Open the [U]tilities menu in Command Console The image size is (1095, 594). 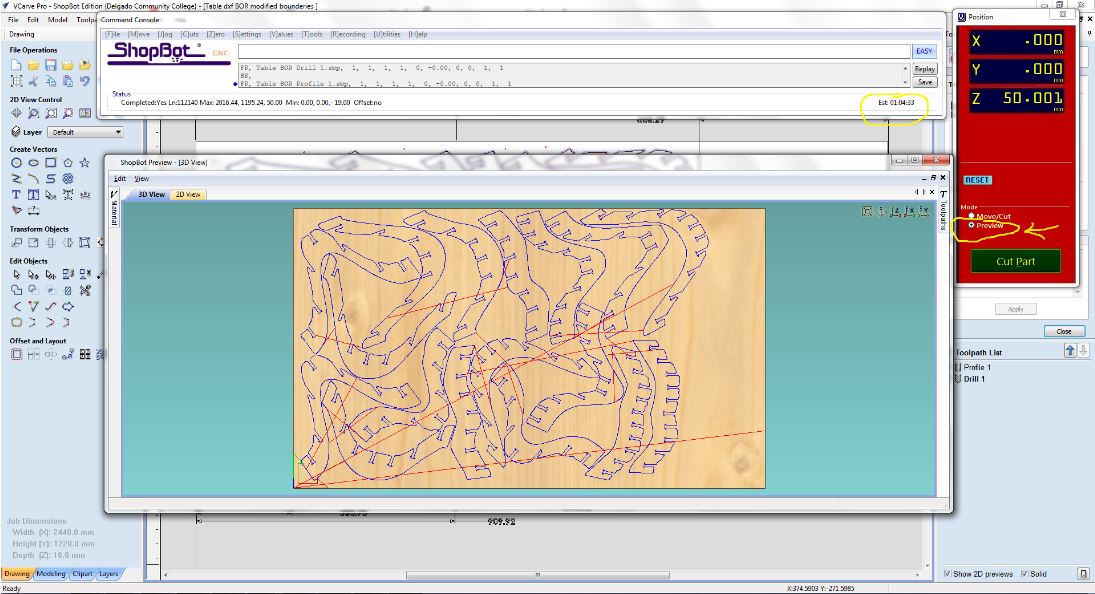(x=387, y=34)
